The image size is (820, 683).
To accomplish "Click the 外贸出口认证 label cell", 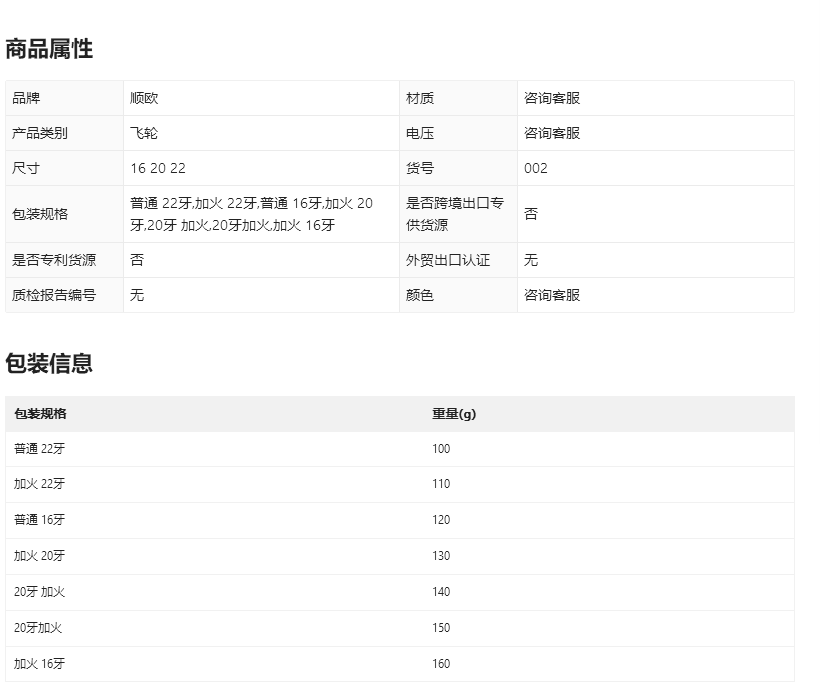I will point(448,260).
